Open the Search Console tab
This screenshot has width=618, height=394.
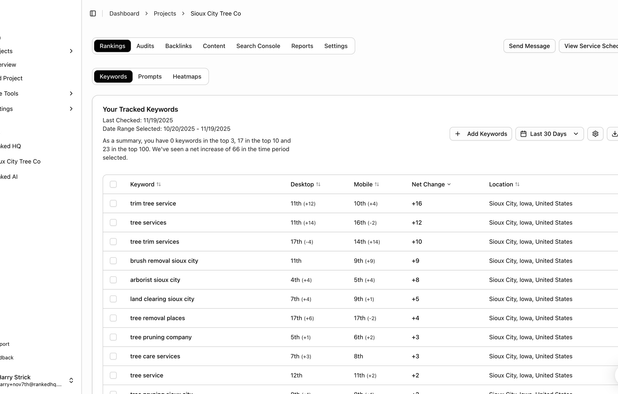[258, 46]
